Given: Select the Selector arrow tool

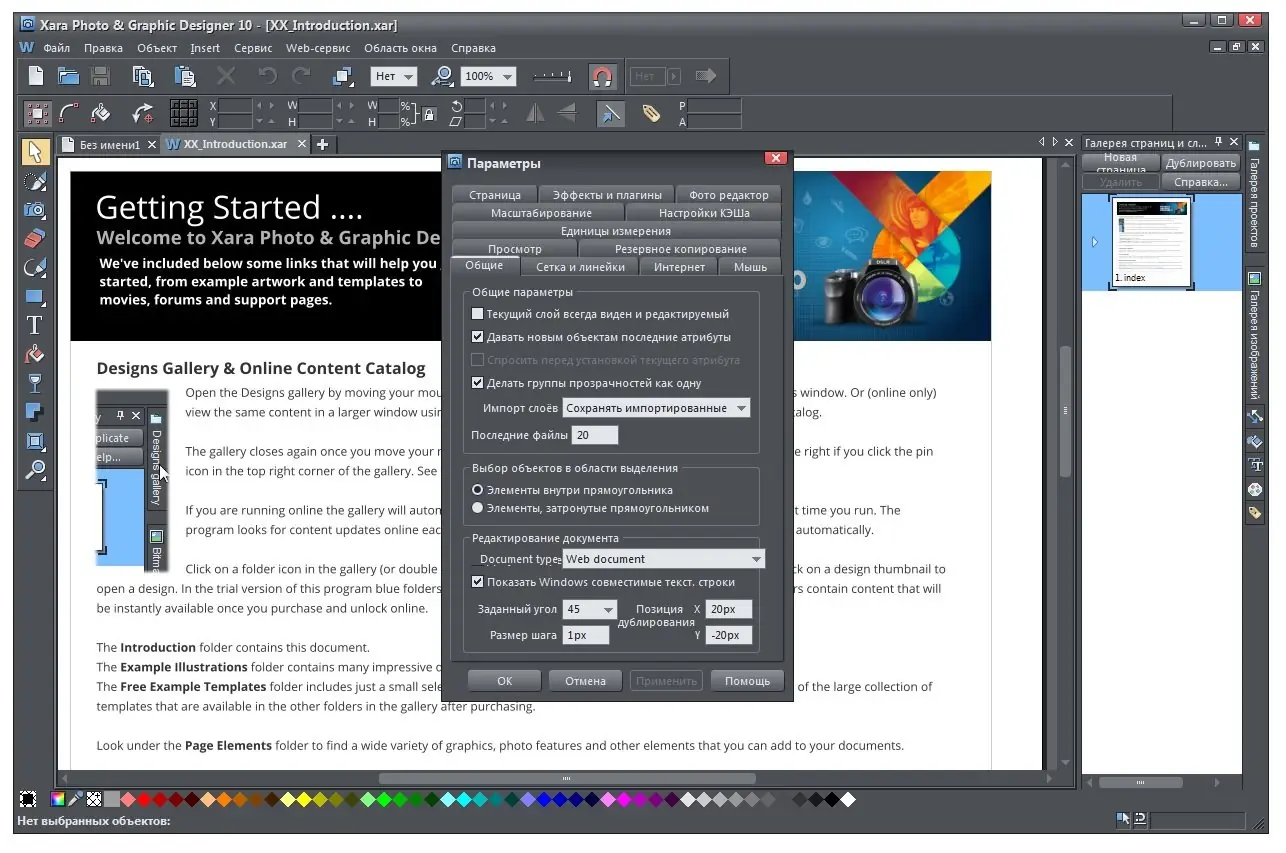Looking at the screenshot, I should click(x=35, y=152).
